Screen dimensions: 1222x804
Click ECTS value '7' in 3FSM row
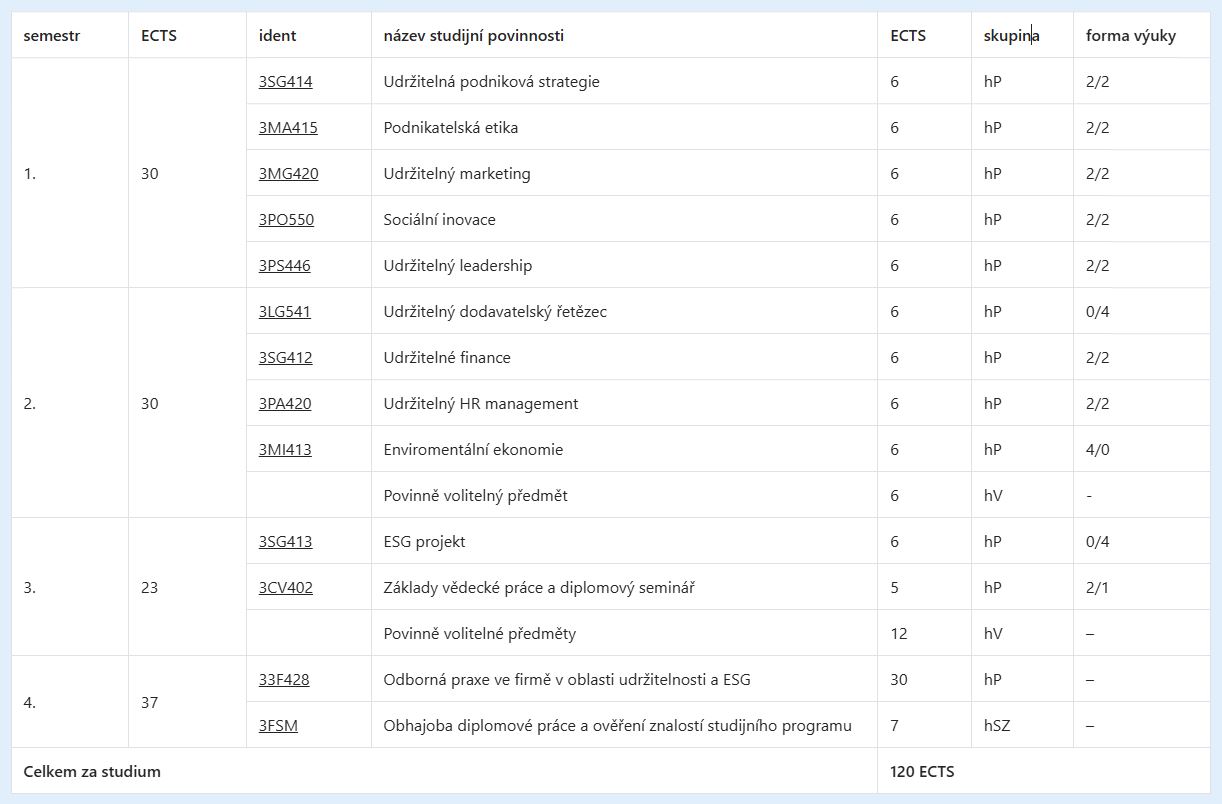pos(894,726)
